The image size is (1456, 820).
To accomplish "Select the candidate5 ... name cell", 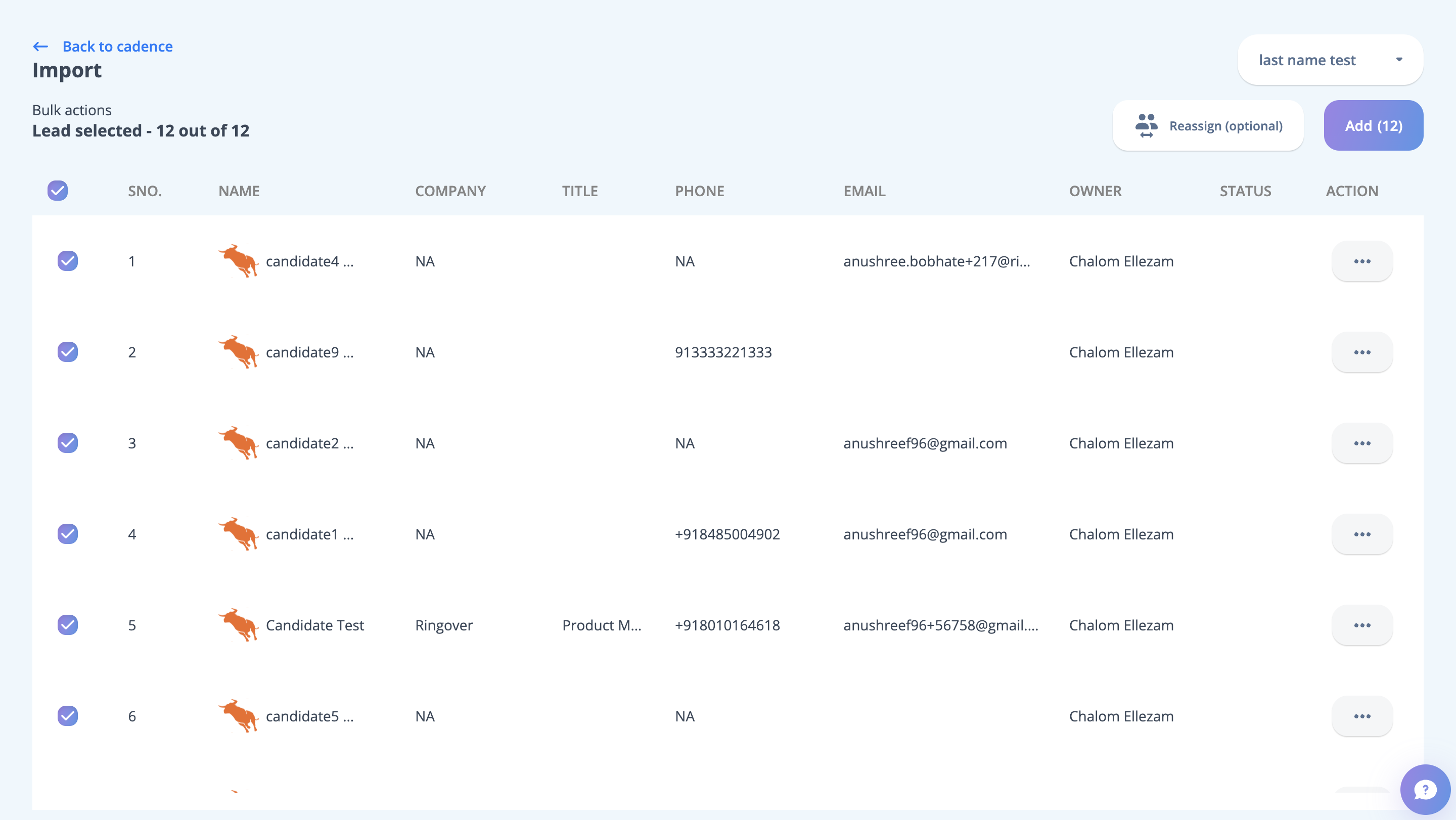I will 310,716.
